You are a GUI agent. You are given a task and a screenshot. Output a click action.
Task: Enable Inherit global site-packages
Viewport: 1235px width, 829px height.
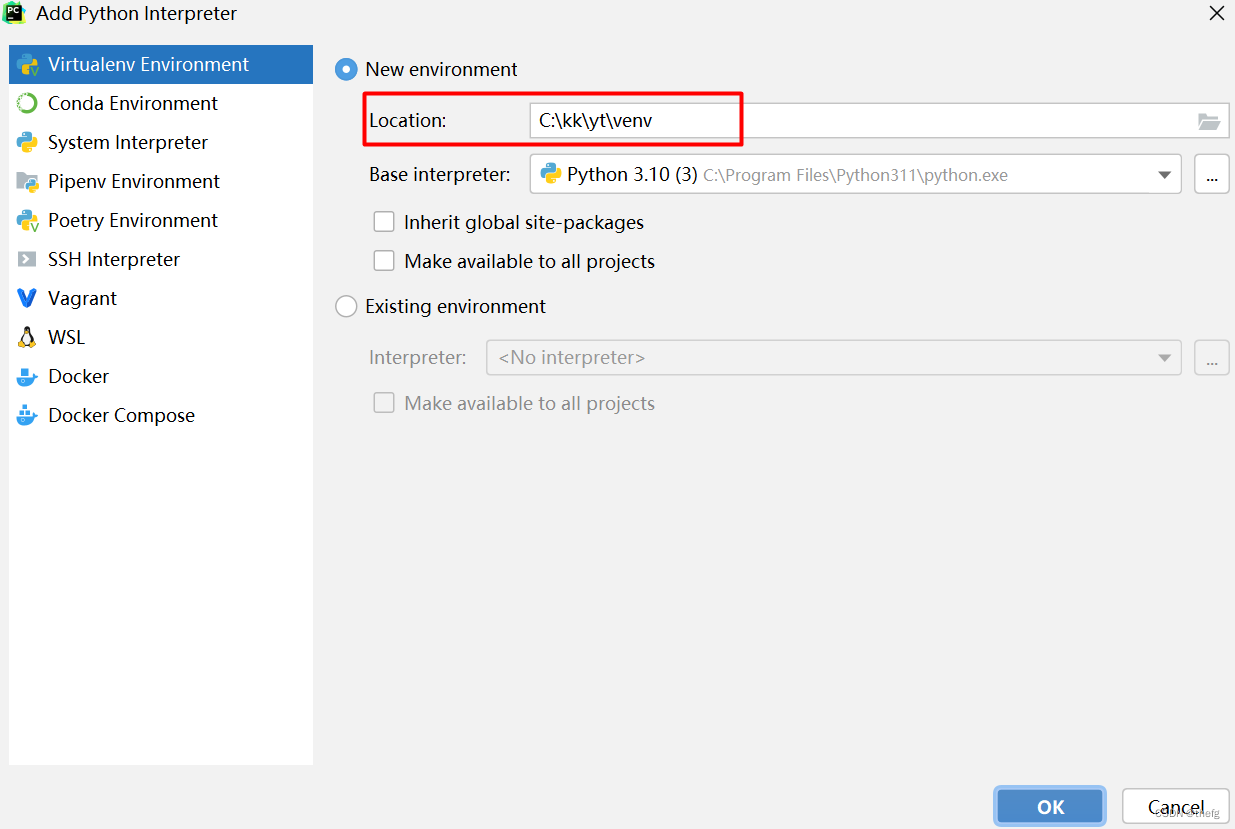(384, 222)
